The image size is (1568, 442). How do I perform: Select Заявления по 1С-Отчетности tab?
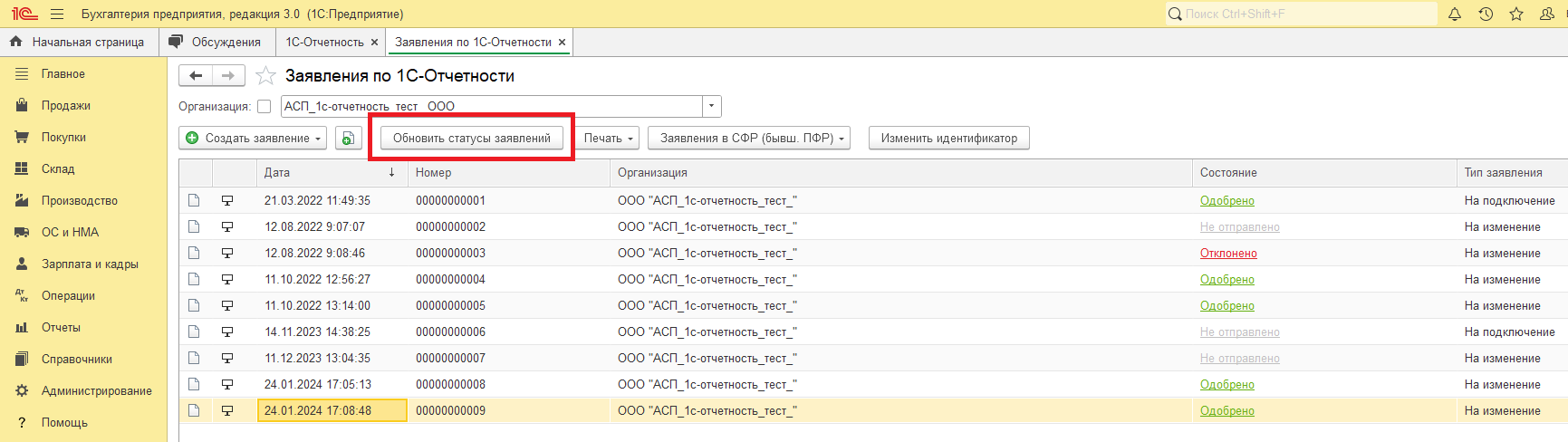click(473, 42)
